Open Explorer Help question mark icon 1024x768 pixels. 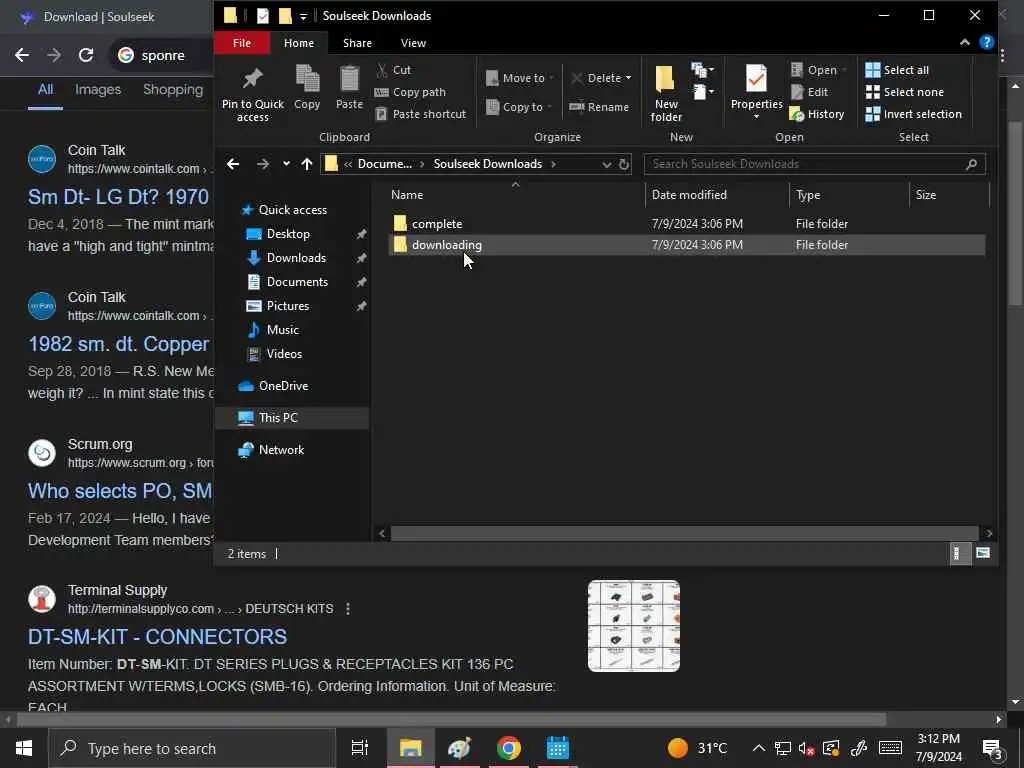pyautogui.click(x=987, y=42)
